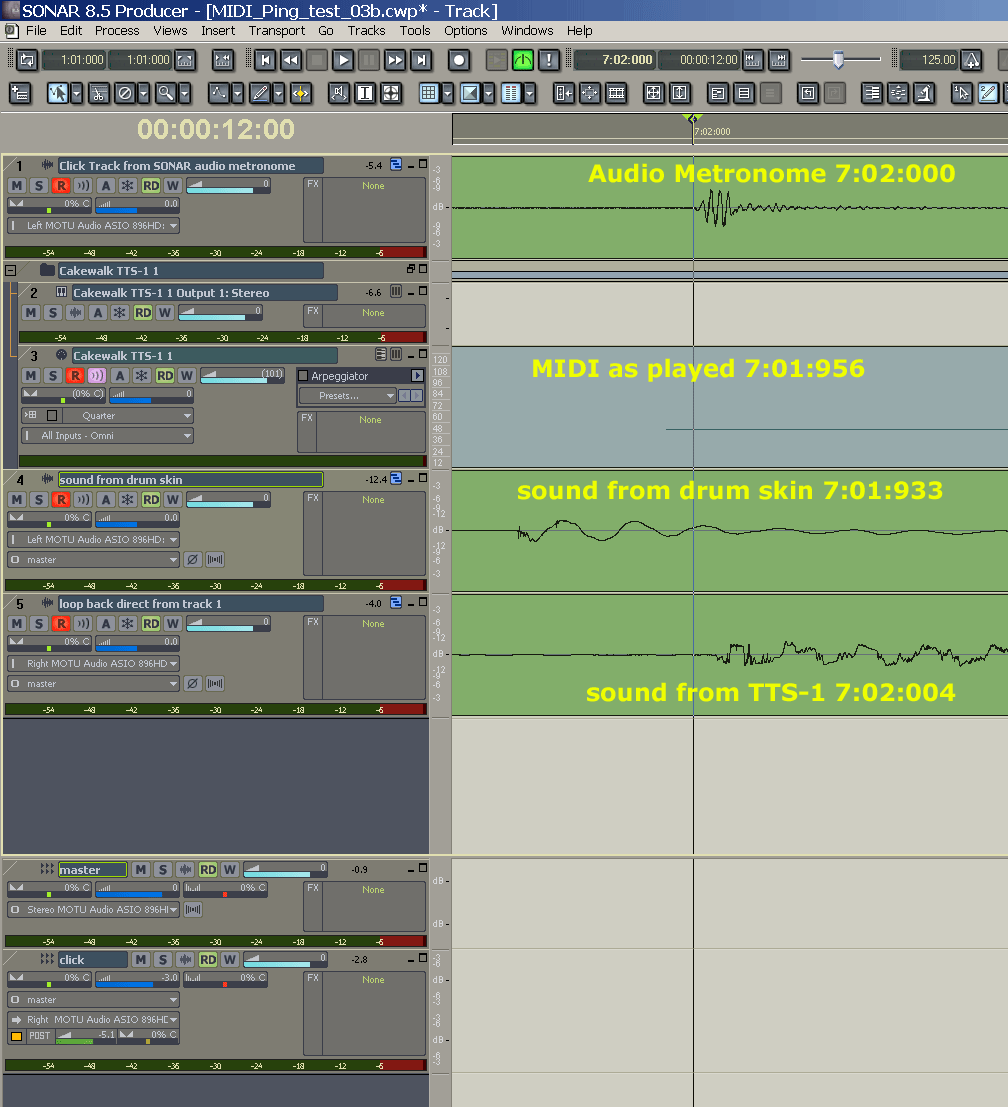Click the Rewind button in transport
The height and width of the screenshot is (1107, 1008).
(291, 60)
